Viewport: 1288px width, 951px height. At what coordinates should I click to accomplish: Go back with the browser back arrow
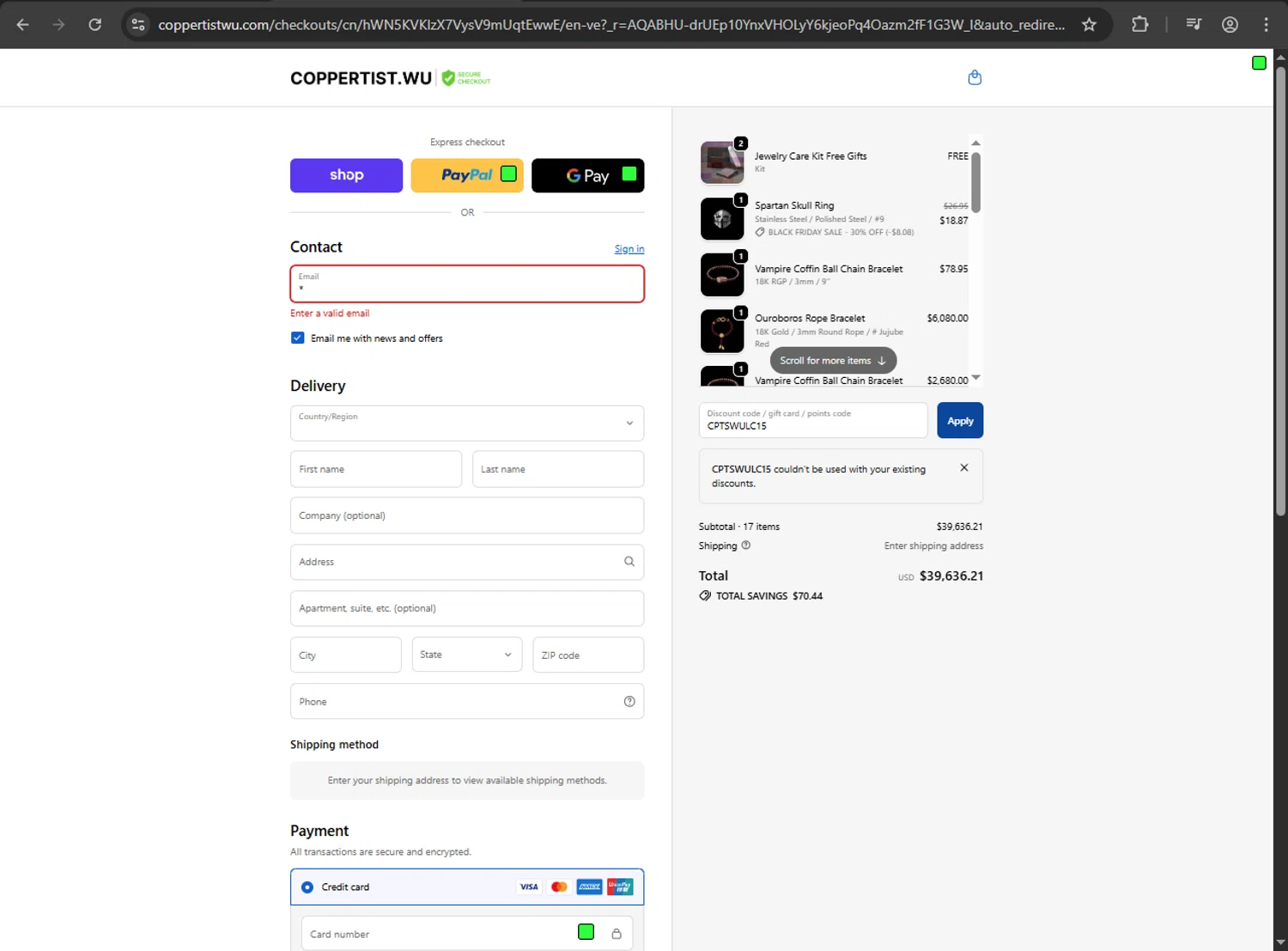pyautogui.click(x=23, y=25)
